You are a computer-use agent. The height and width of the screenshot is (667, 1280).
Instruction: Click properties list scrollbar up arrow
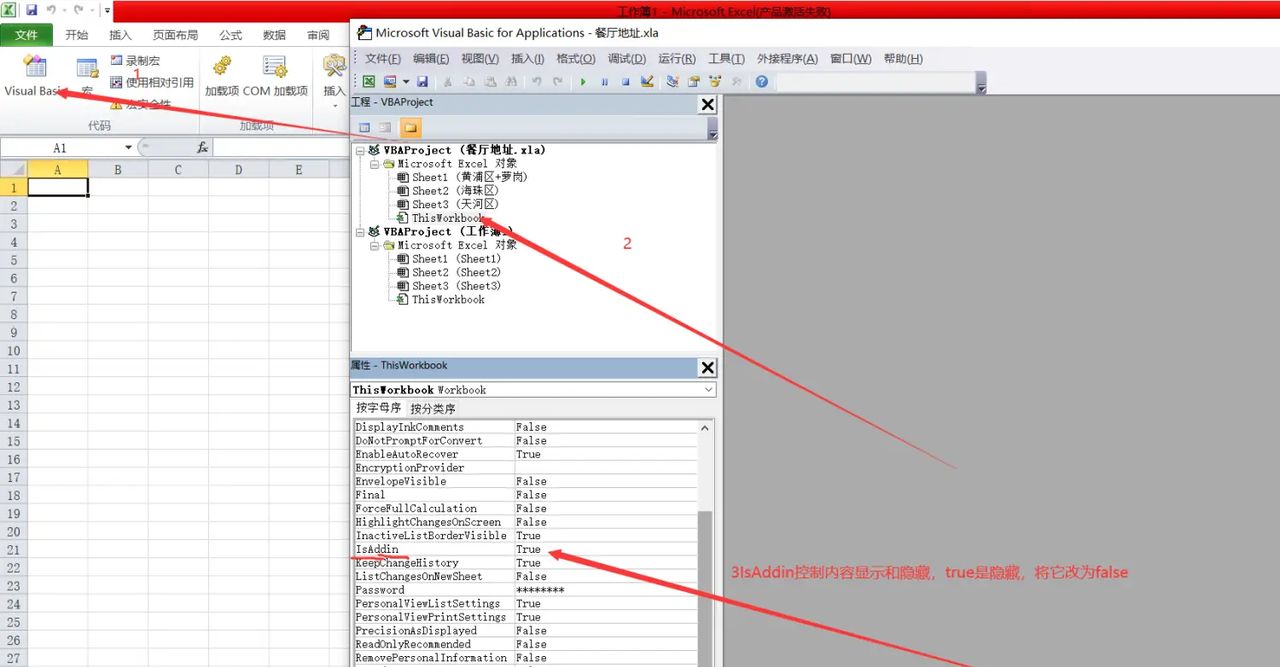pyautogui.click(x=705, y=428)
